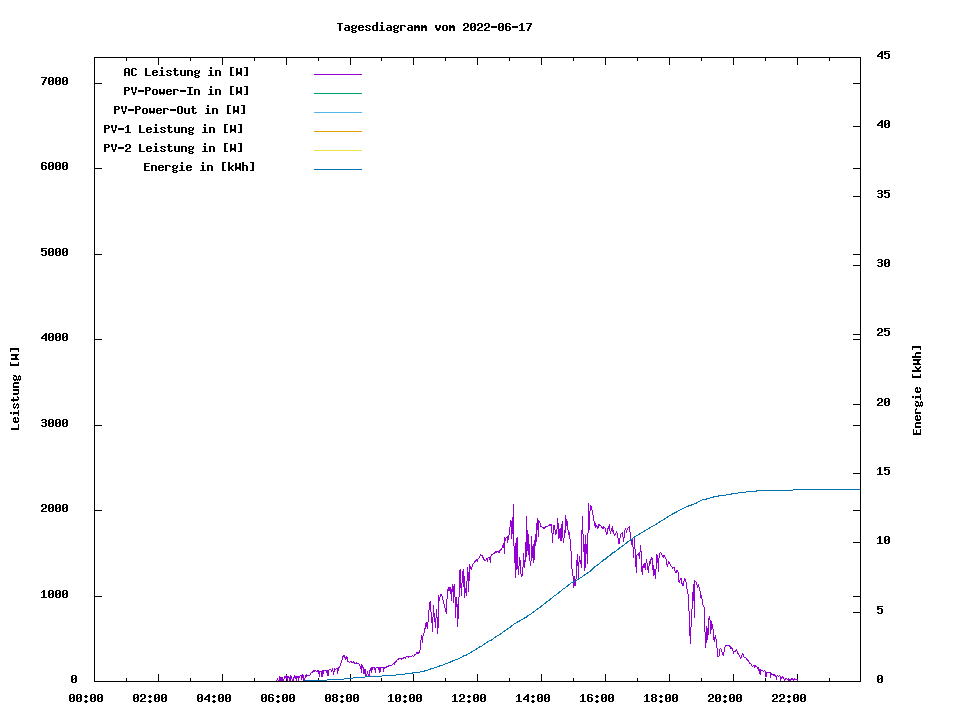960x720 pixels.
Task: Select the AC Leistung legend label
Action: (186, 72)
